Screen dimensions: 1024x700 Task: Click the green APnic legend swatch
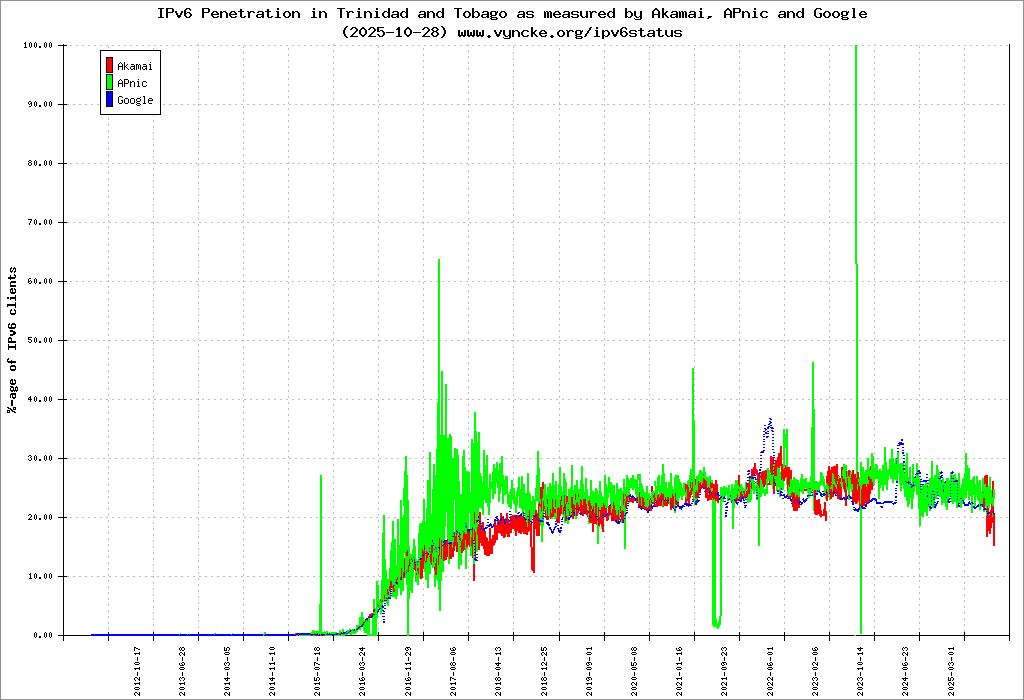[109, 83]
